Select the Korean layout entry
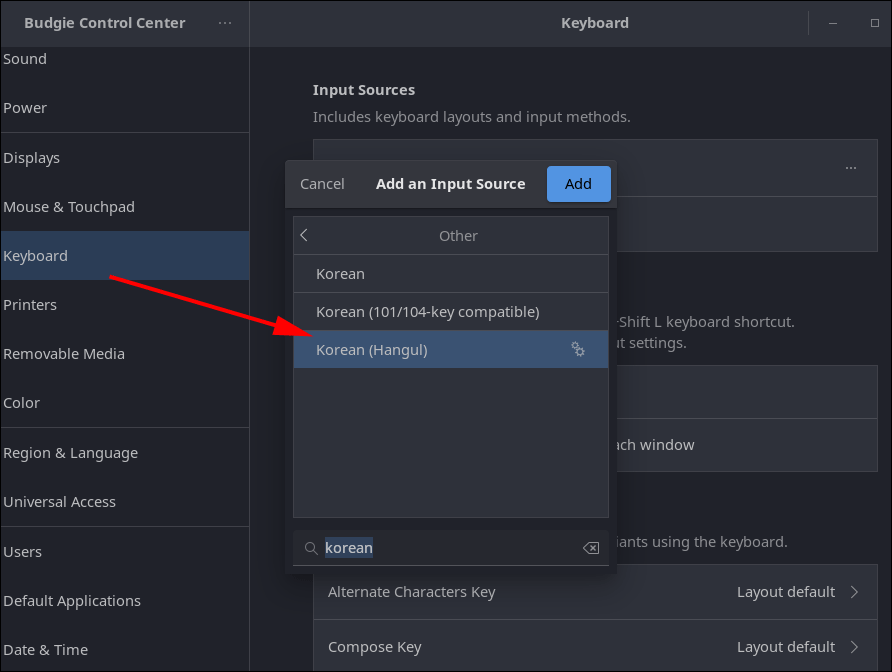Screen dimensions: 892x672 tap(451, 274)
